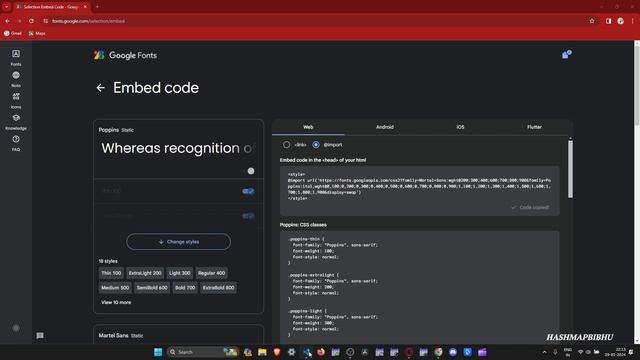Click the @import style embed code block
Viewport: 640px width, 360px height.
point(420,191)
